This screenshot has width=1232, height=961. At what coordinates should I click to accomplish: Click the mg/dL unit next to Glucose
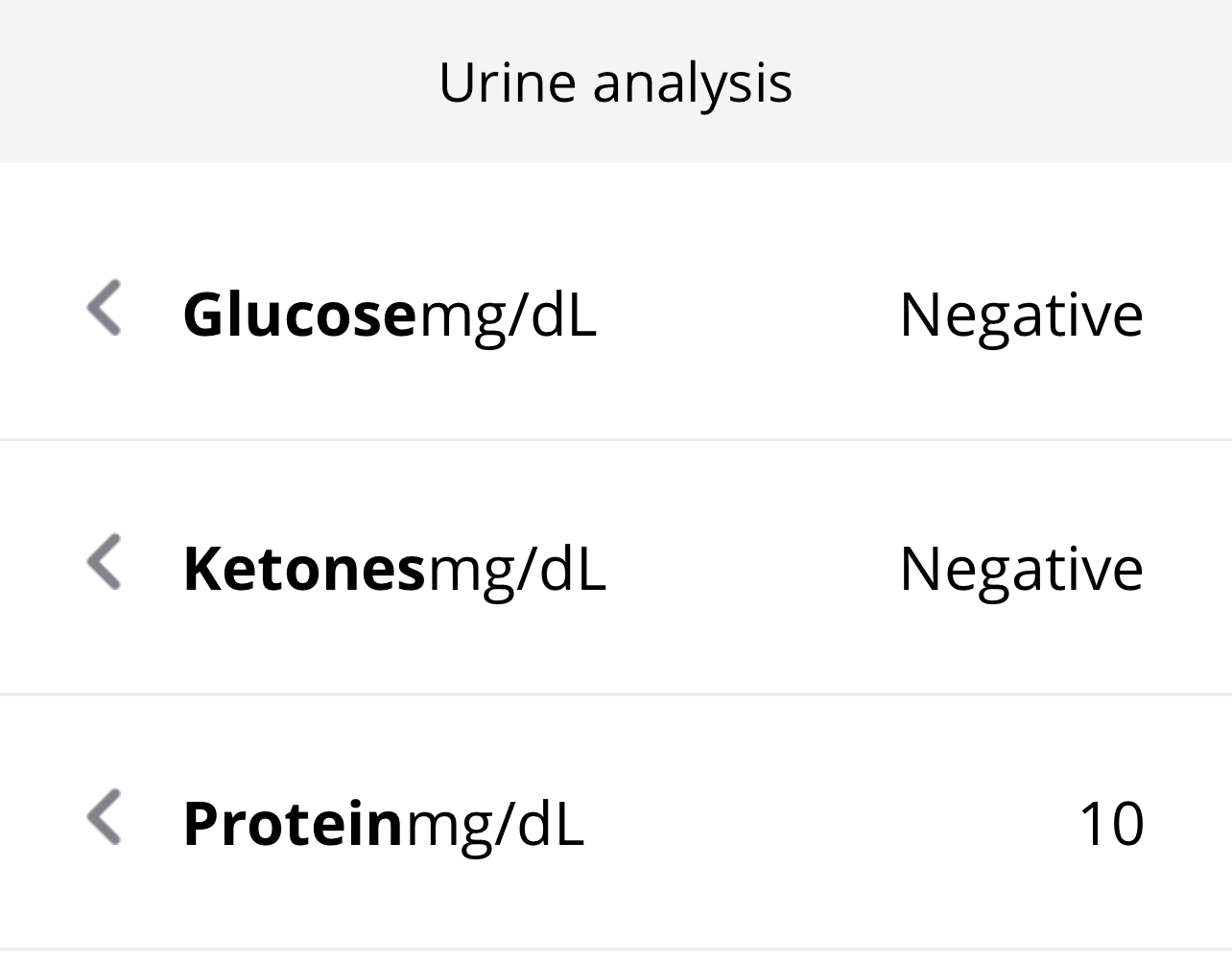click(x=508, y=315)
